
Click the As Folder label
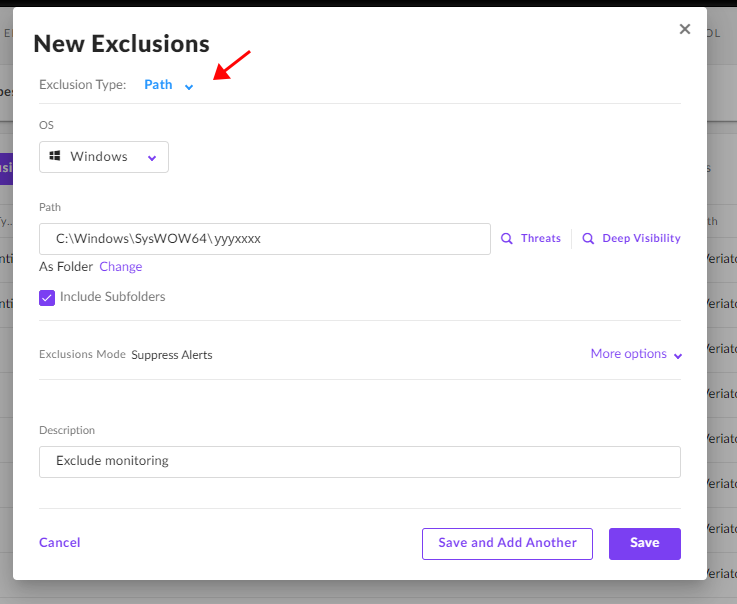[66, 267]
